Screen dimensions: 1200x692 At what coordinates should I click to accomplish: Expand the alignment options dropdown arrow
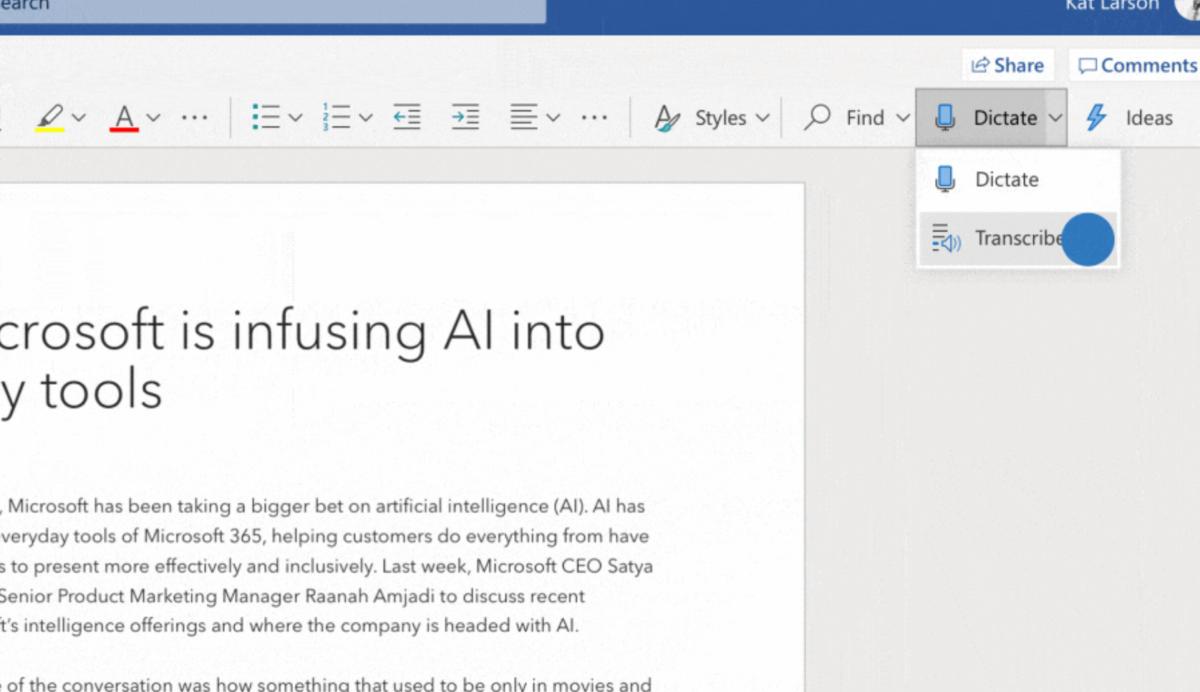(553, 118)
